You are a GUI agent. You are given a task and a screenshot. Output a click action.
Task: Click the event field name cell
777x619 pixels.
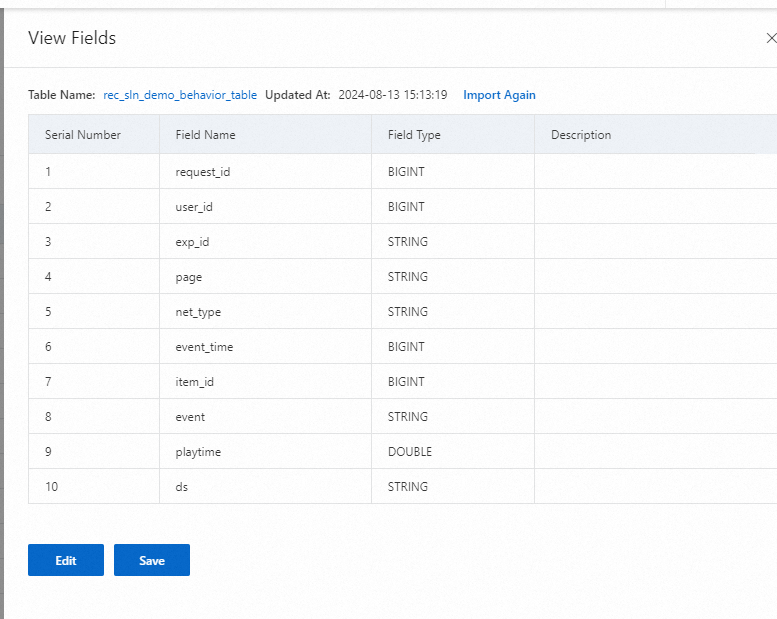[190, 417]
